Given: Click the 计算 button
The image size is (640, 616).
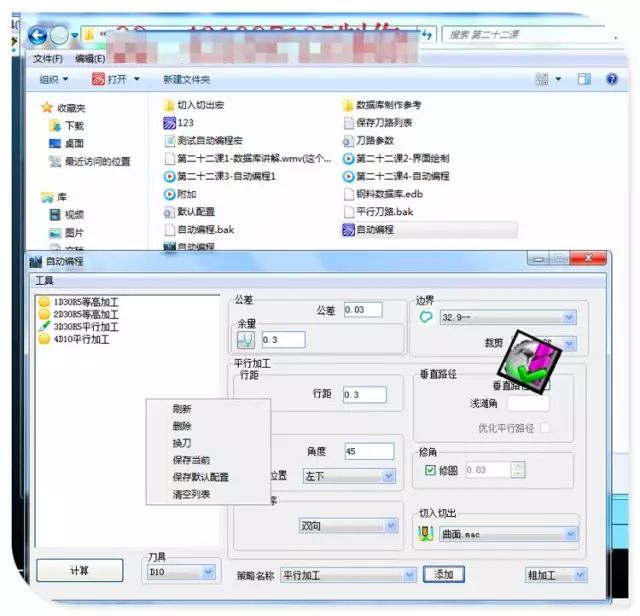Looking at the screenshot, I should (x=80, y=570).
